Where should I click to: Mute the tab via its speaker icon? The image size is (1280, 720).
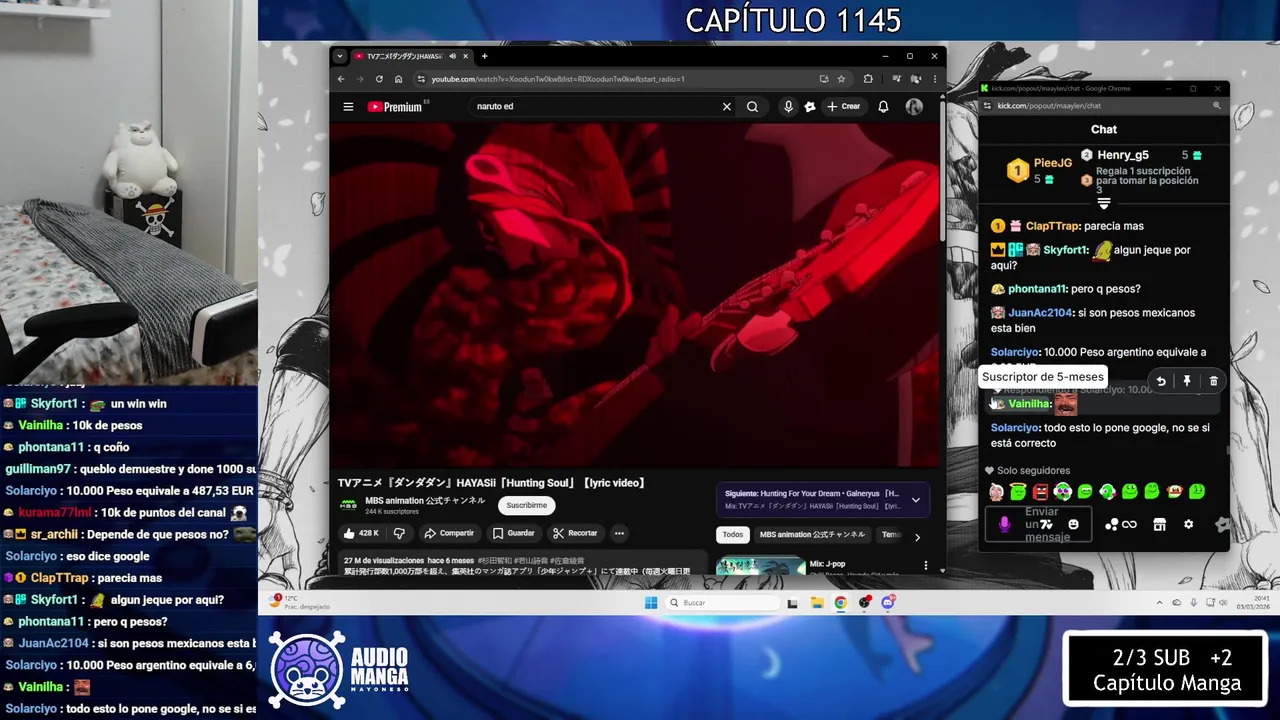pyautogui.click(x=453, y=56)
